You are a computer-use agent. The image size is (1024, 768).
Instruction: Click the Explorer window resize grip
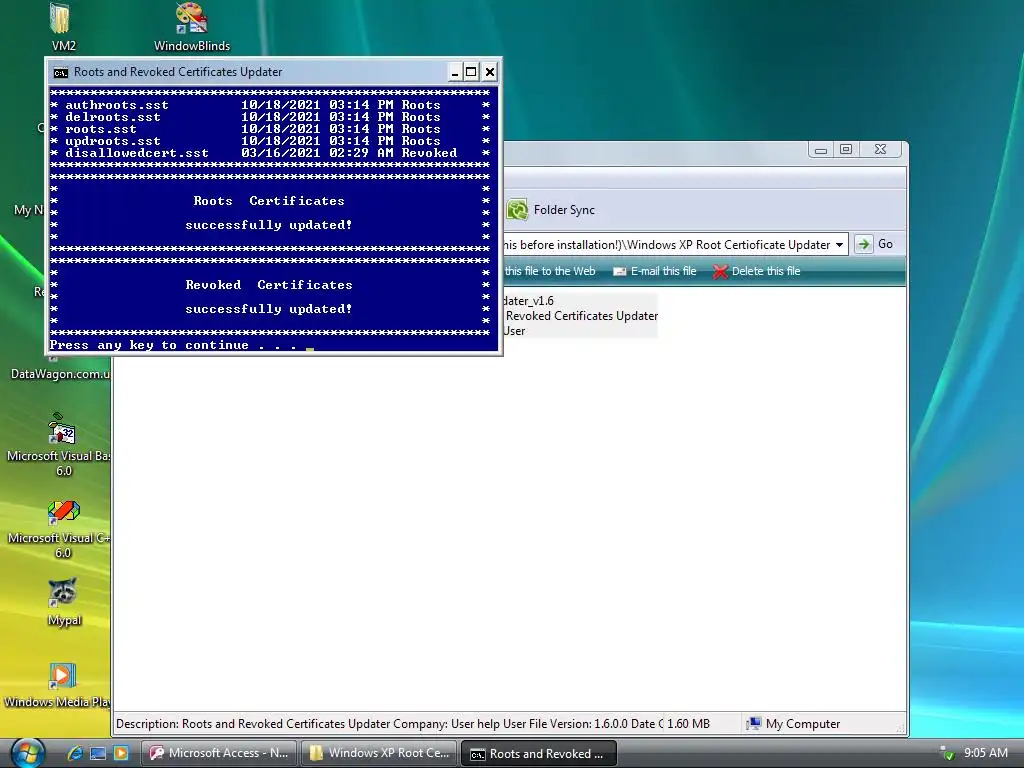[x=901, y=726]
